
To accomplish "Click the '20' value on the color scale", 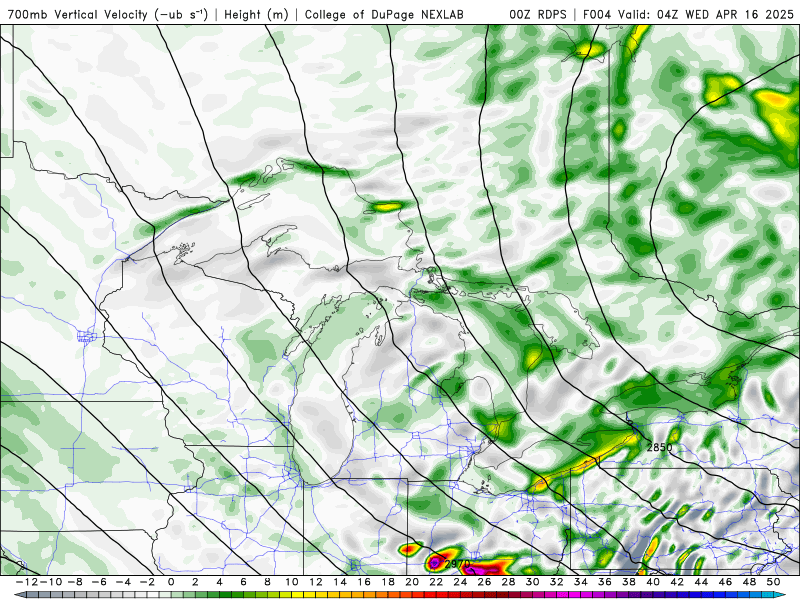I will click(x=412, y=582).
